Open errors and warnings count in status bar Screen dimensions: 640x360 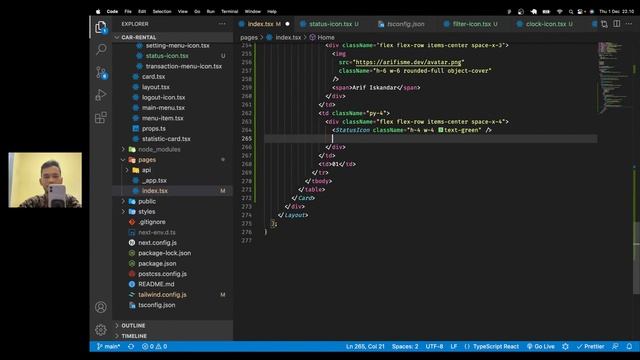click(x=155, y=347)
